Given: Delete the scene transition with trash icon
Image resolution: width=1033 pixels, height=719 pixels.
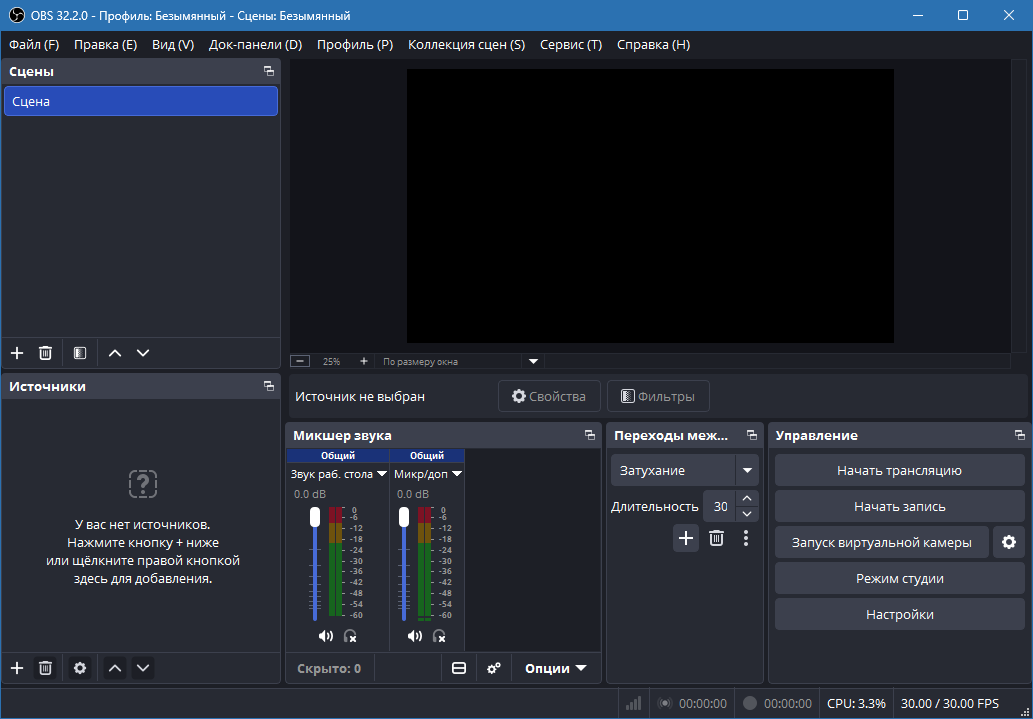Looking at the screenshot, I should [x=716, y=538].
